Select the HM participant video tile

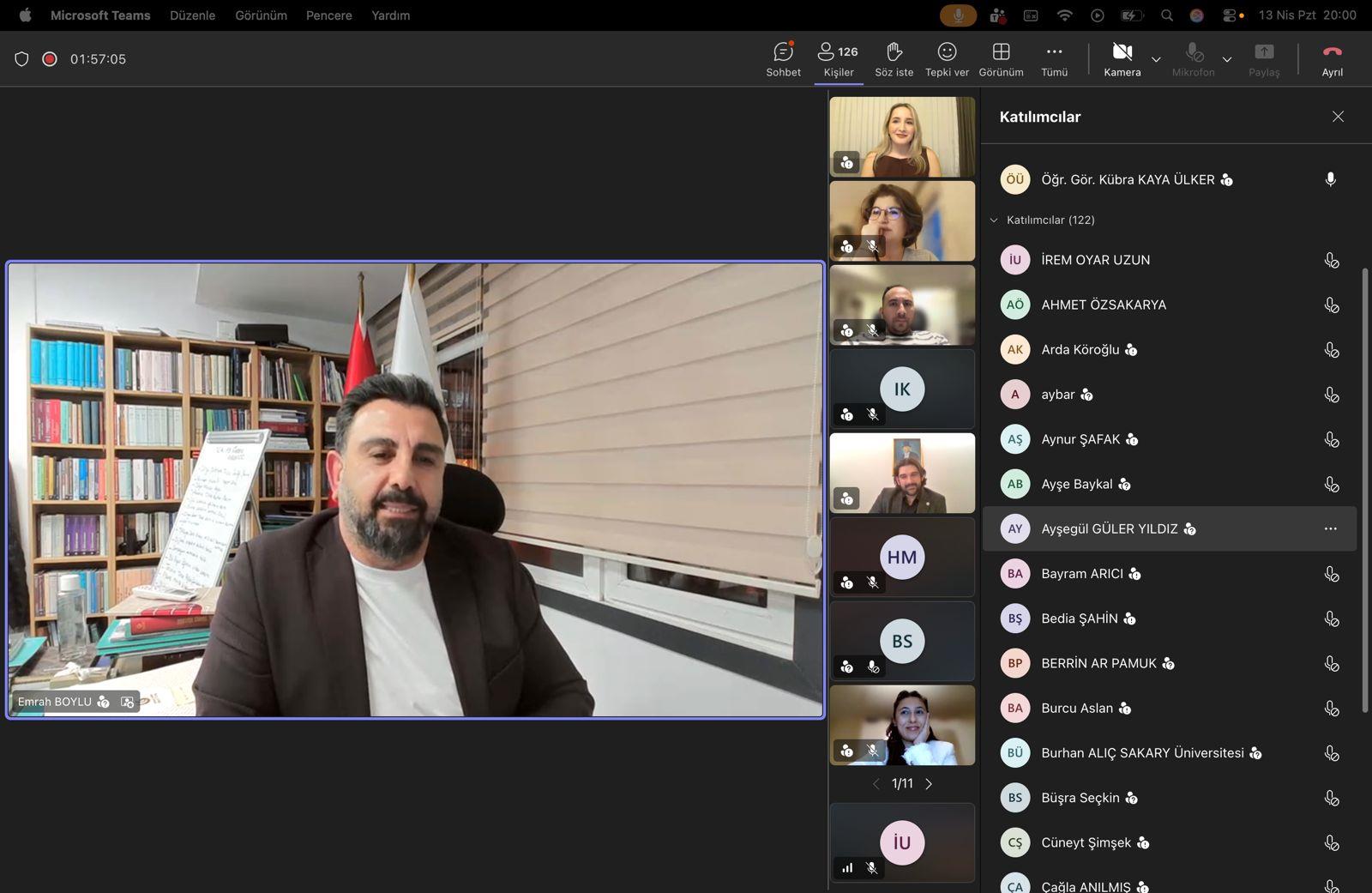902,557
